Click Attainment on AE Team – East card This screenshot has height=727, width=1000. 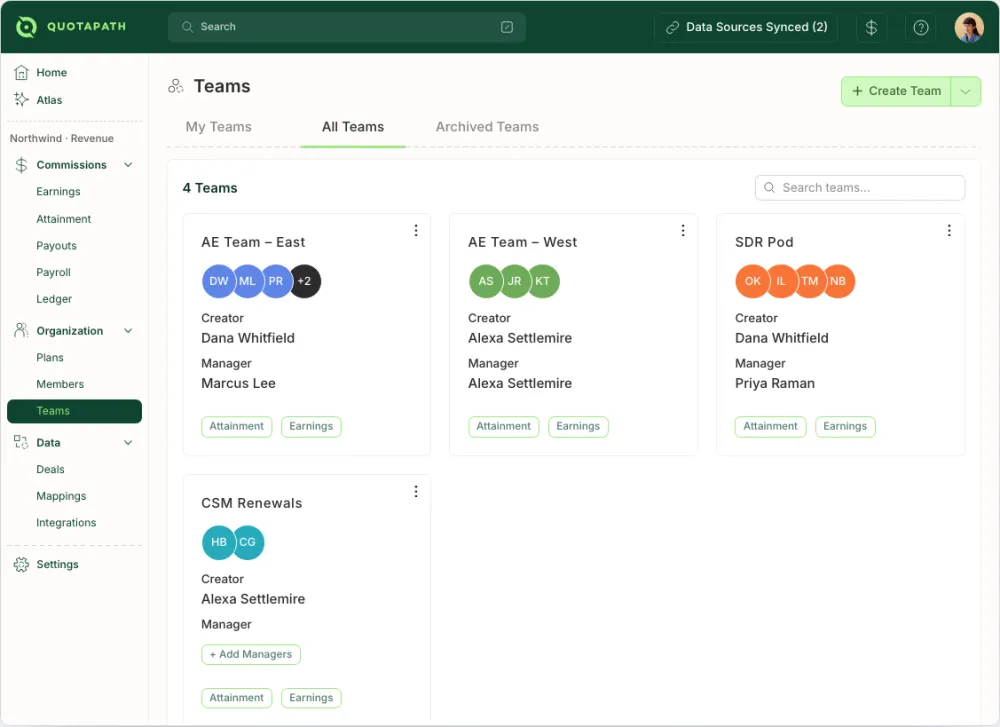(x=237, y=427)
